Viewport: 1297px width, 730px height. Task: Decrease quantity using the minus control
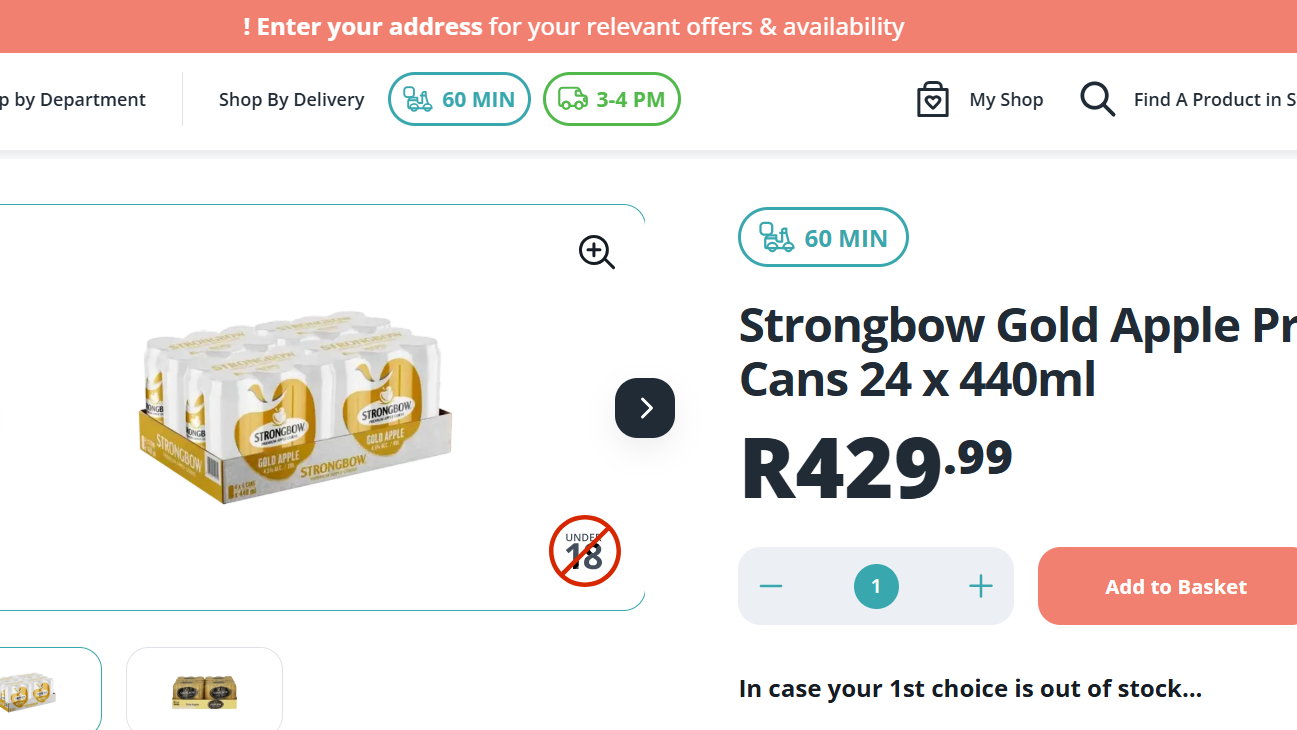coord(770,586)
